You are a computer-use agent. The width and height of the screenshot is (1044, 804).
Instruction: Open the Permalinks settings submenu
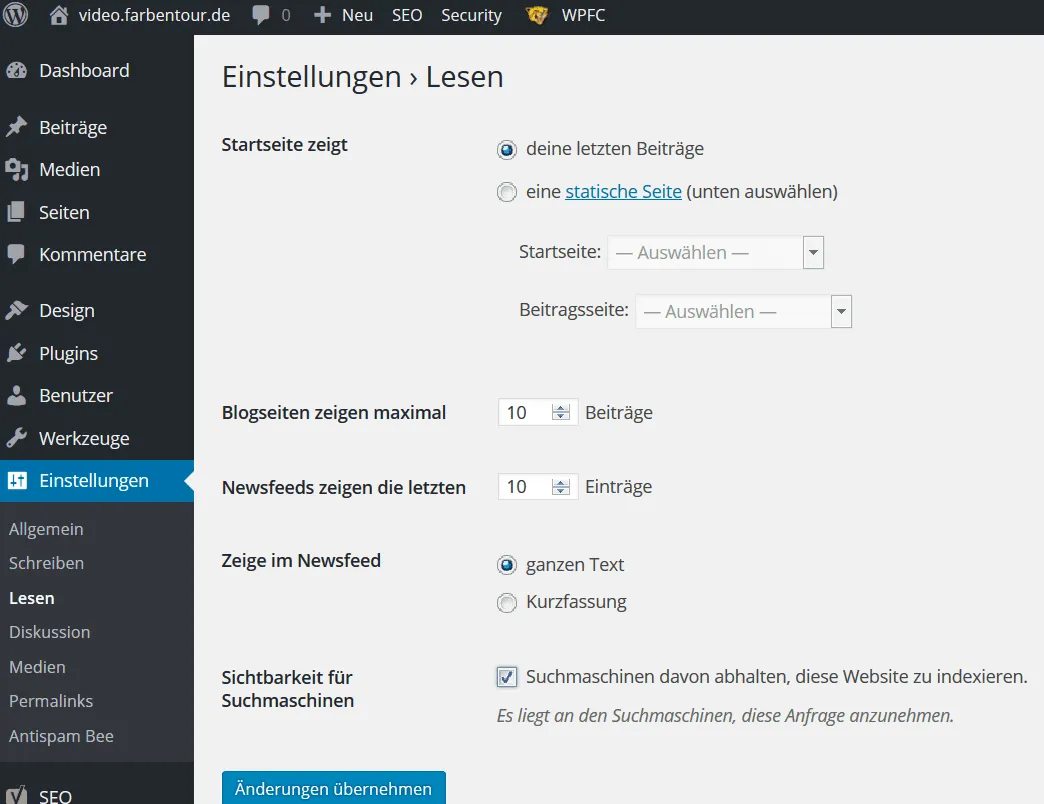pyautogui.click(x=51, y=701)
